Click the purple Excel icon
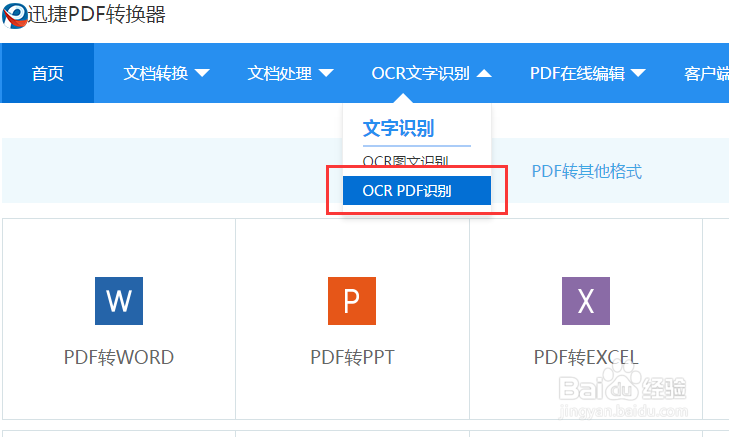The image size is (729, 437). pos(586,301)
